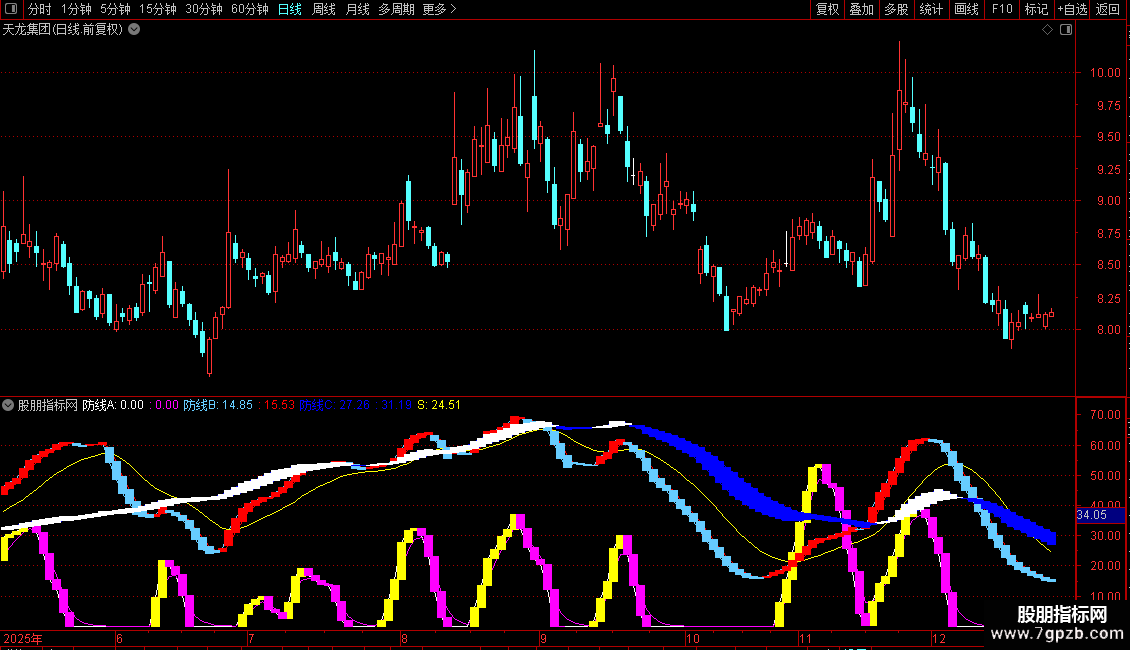Switch to 周线 weekly chart
The height and width of the screenshot is (650, 1130).
[324, 9]
